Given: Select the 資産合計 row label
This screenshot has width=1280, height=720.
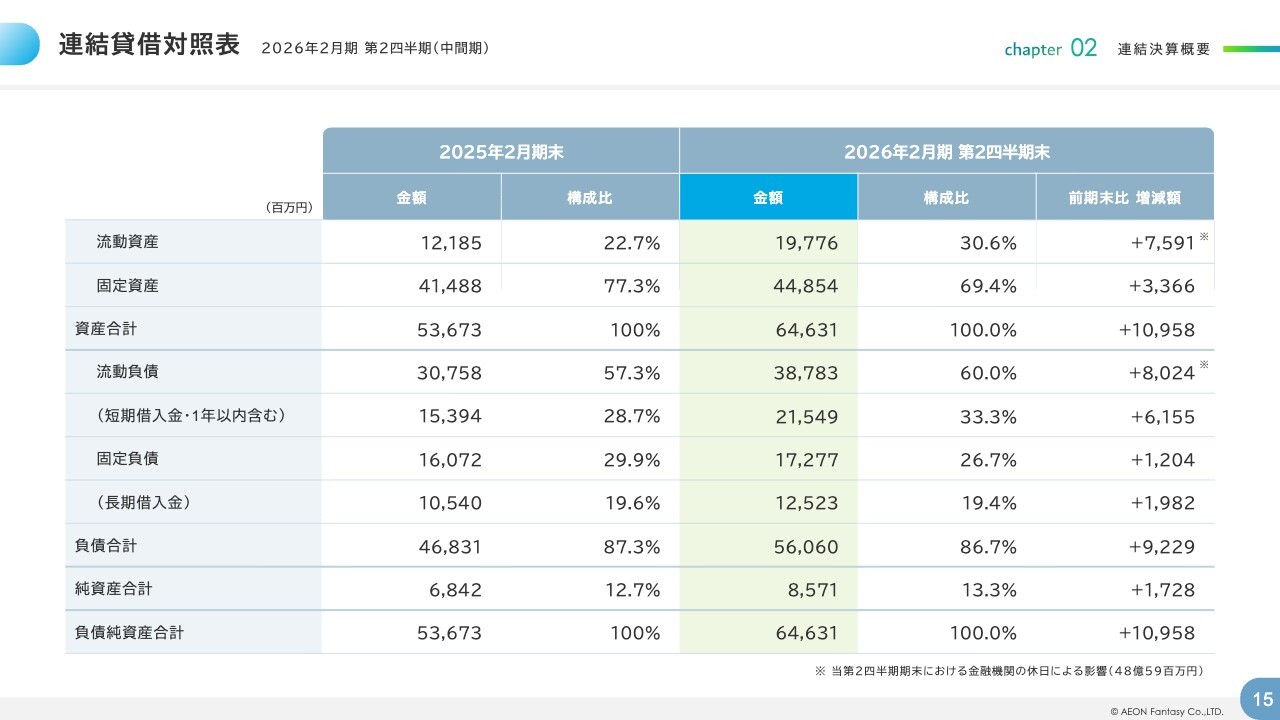Looking at the screenshot, I should tap(105, 329).
